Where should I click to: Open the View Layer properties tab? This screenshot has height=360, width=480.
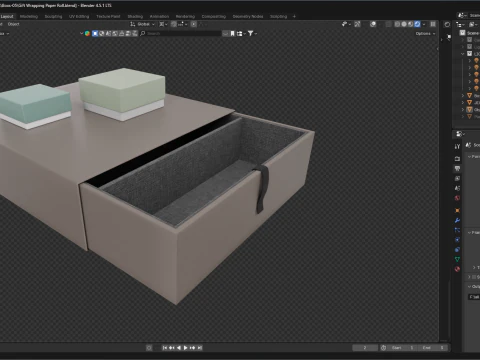point(457,178)
